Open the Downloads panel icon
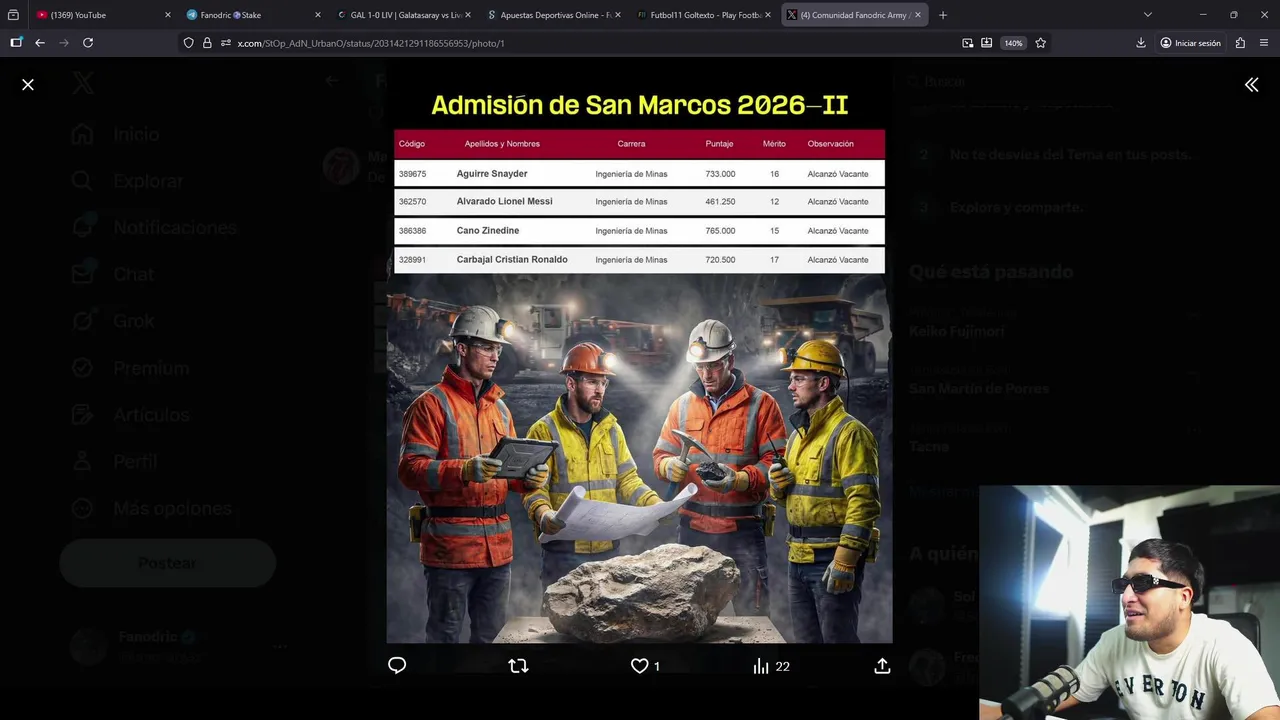This screenshot has height=720, width=1280. [1141, 43]
